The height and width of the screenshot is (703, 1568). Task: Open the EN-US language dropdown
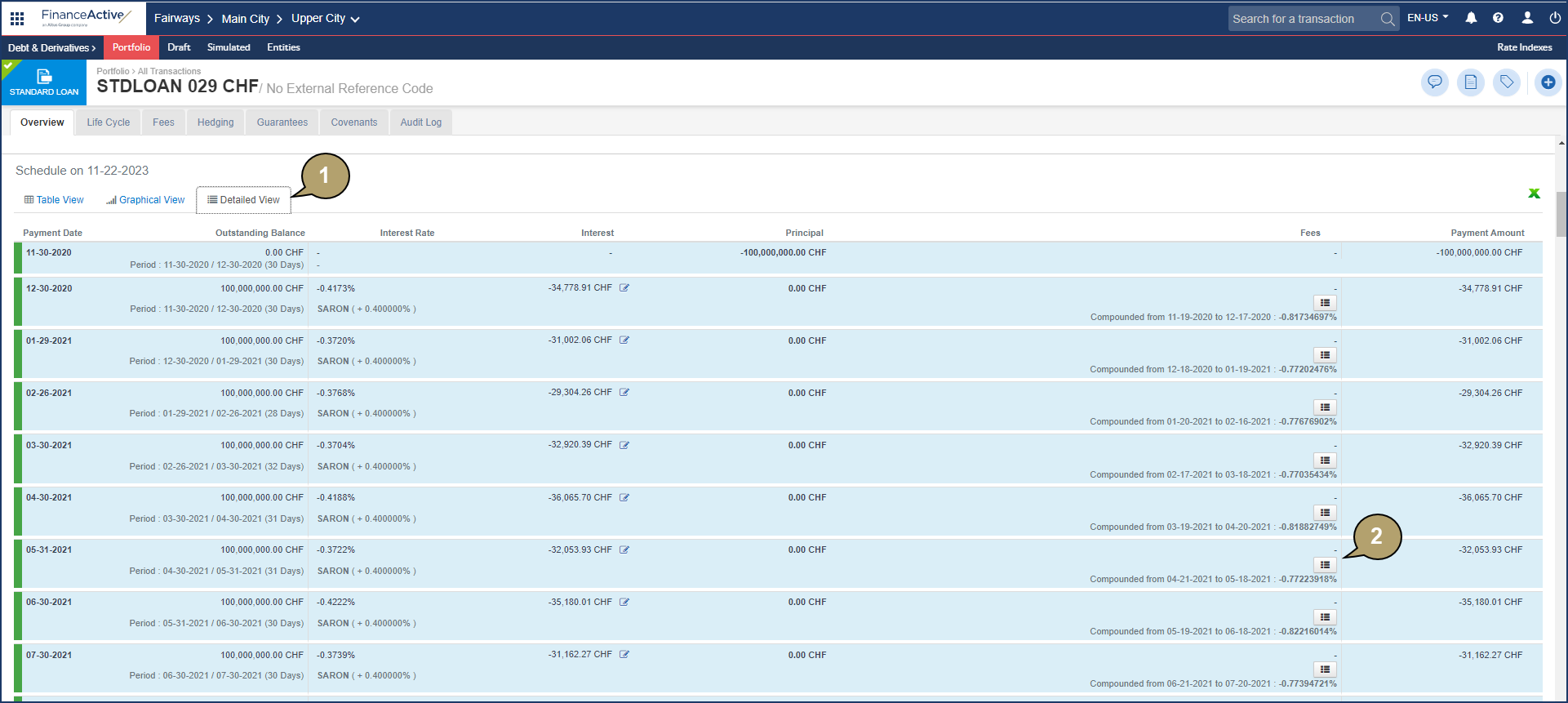1428,18
